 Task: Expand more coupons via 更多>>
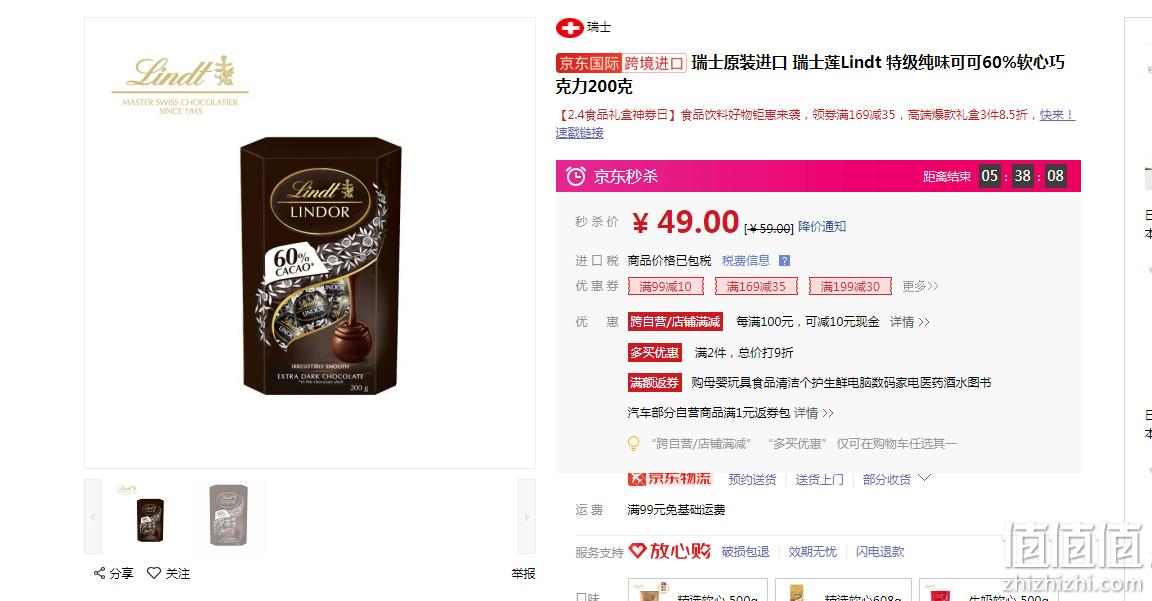[921, 287]
